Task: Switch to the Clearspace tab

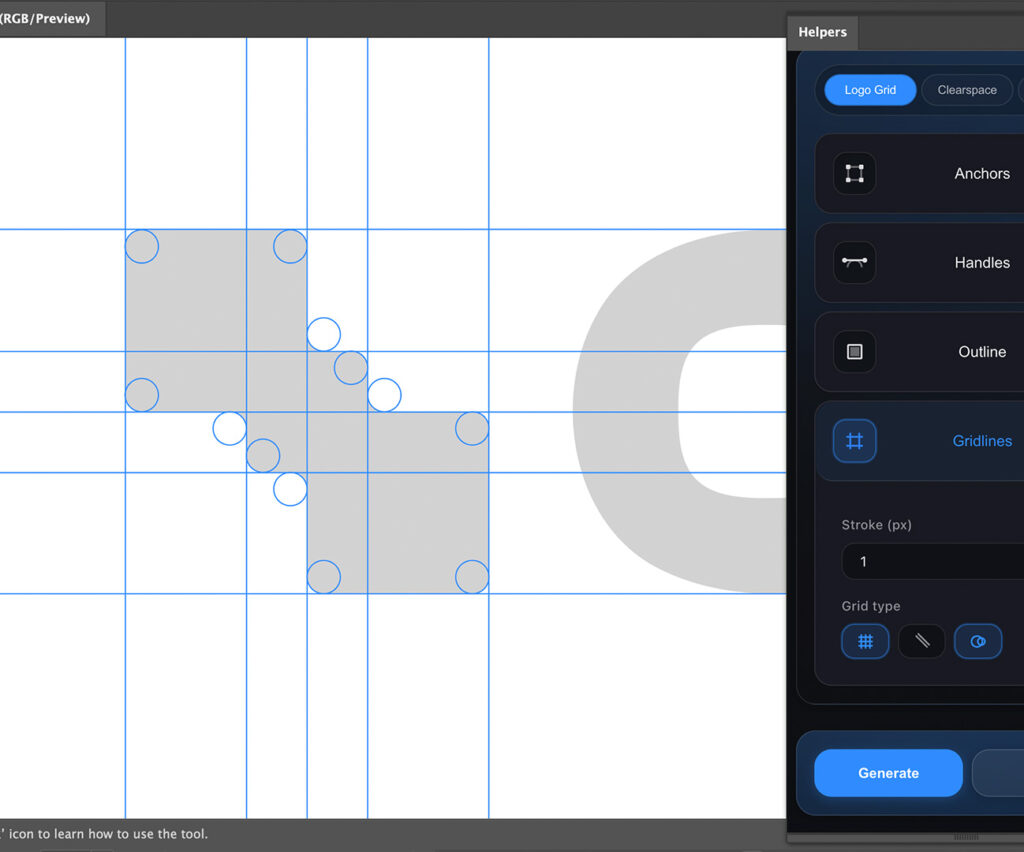Action: click(x=966, y=90)
